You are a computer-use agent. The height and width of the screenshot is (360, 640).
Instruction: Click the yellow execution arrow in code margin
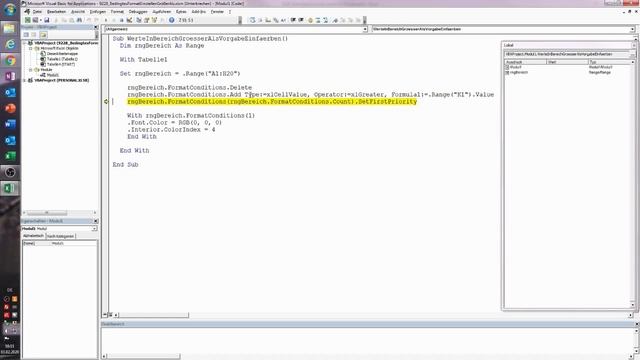106,101
